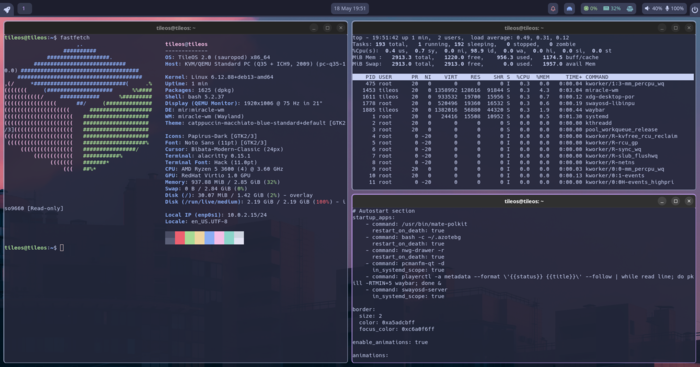Click the green fastfetch color block

tap(190, 238)
